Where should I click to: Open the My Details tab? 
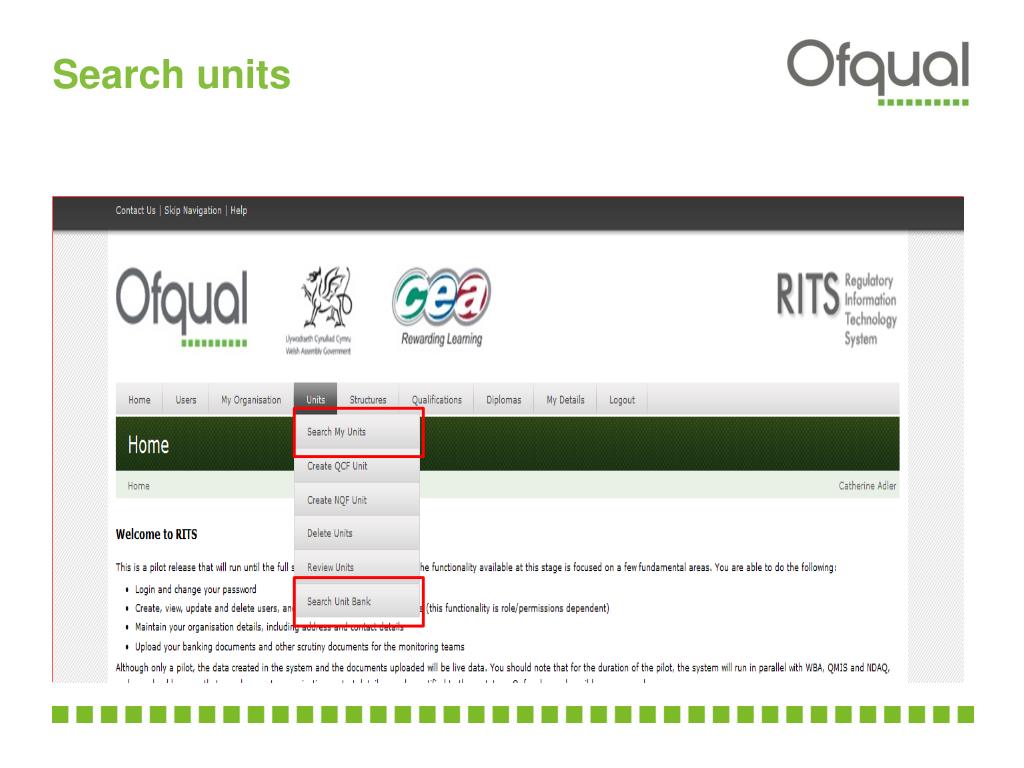coord(565,400)
